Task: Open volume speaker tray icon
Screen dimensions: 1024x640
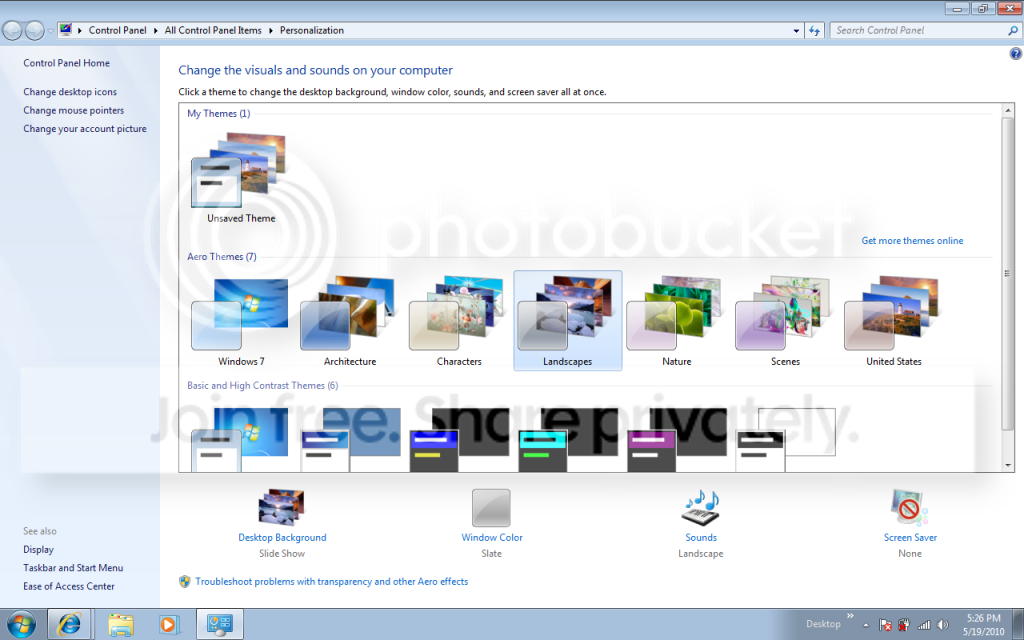Action: pyautogui.click(x=942, y=625)
